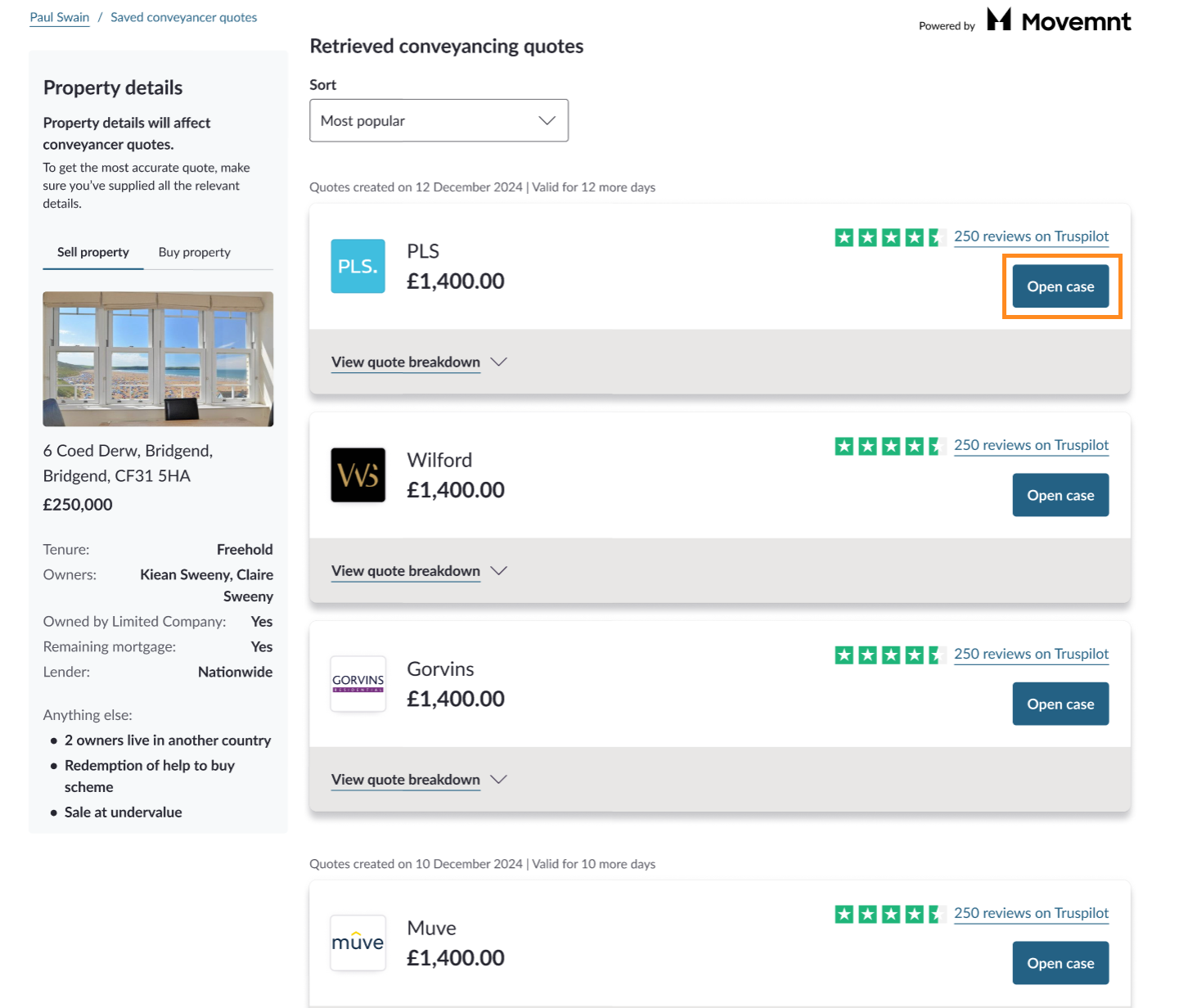Image resolution: width=1188 pixels, height=1008 pixels.
Task: Click the Movemnt logo in header
Action: [x=1059, y=20]
